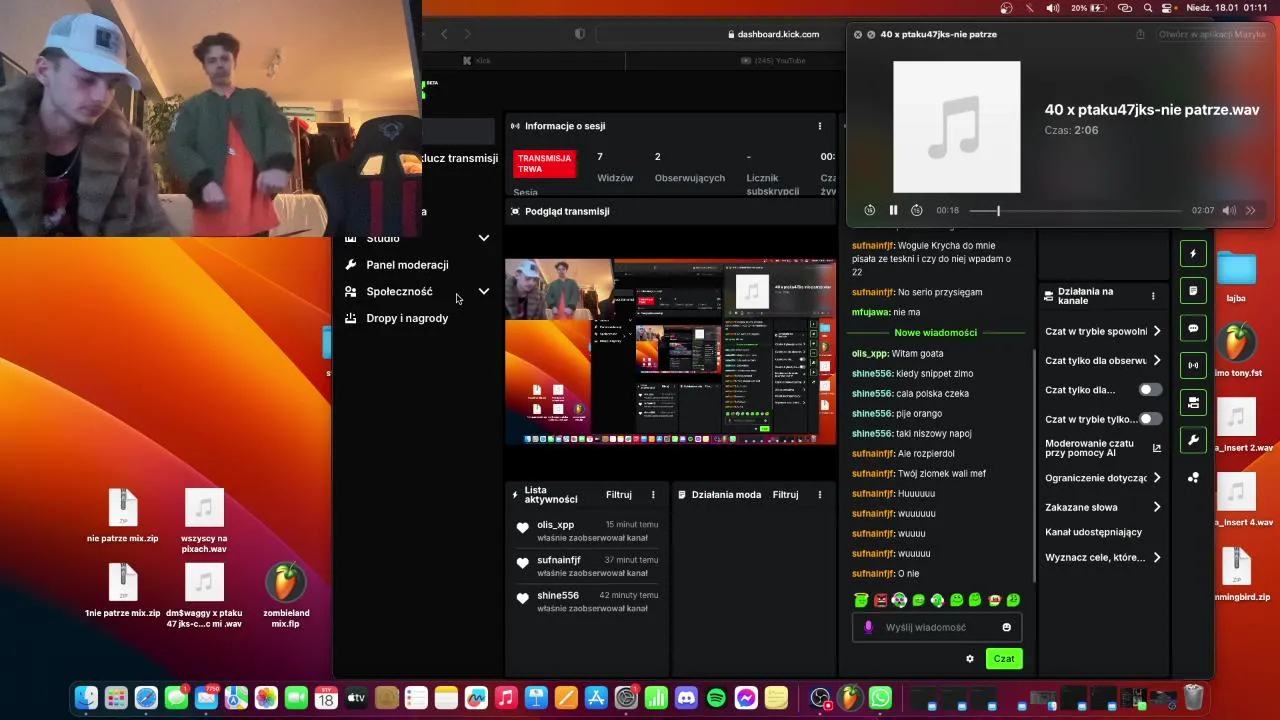Open Kanał udostępniający option

(1093, 532)
